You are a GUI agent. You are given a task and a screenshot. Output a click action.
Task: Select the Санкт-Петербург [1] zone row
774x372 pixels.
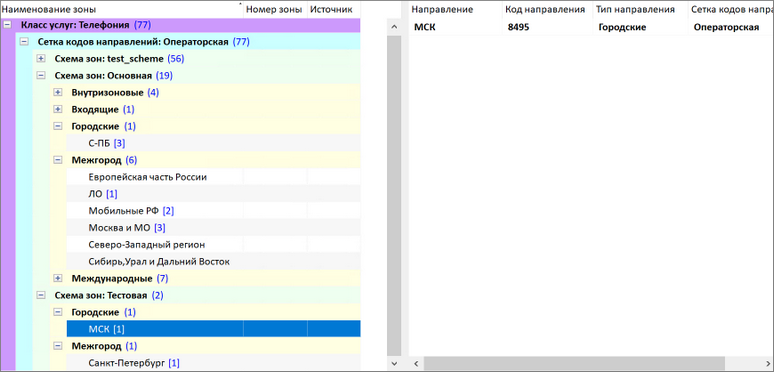pos(213,363)
